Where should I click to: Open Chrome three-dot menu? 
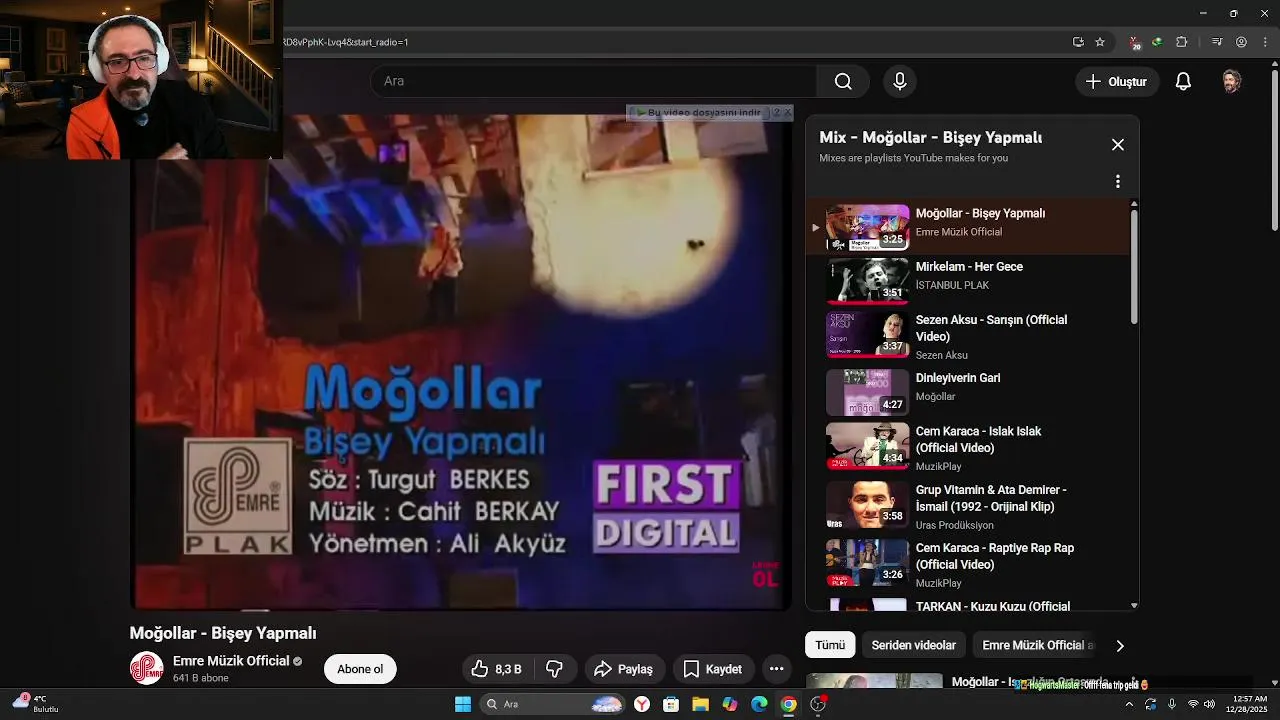[1263, 42]
